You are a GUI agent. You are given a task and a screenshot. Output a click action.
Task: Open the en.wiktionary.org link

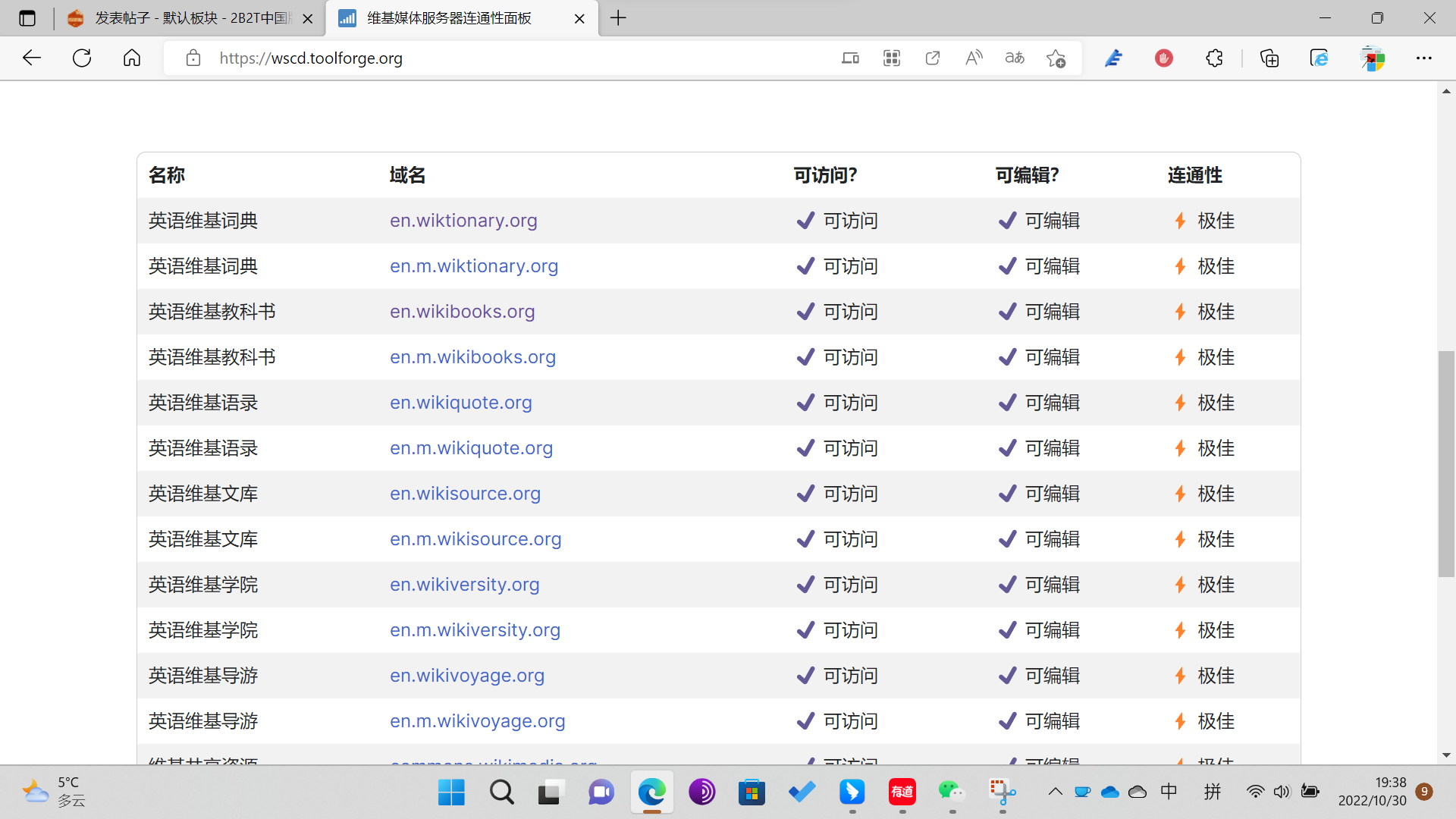(x=463, y=221)
